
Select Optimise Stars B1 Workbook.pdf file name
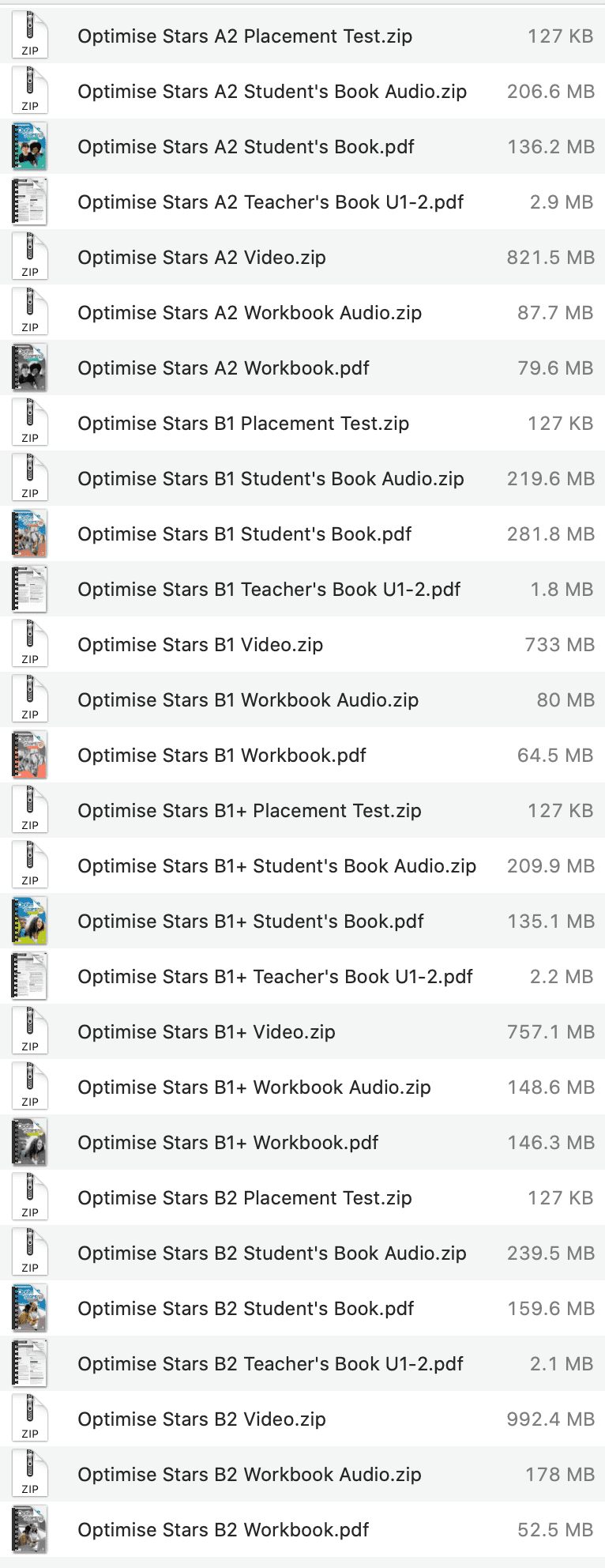[x=222, y=756]
